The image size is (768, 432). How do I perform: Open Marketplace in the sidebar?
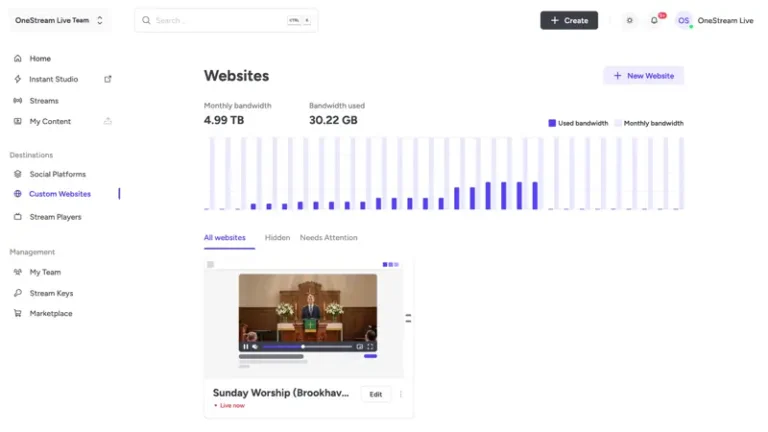[50, 313]
